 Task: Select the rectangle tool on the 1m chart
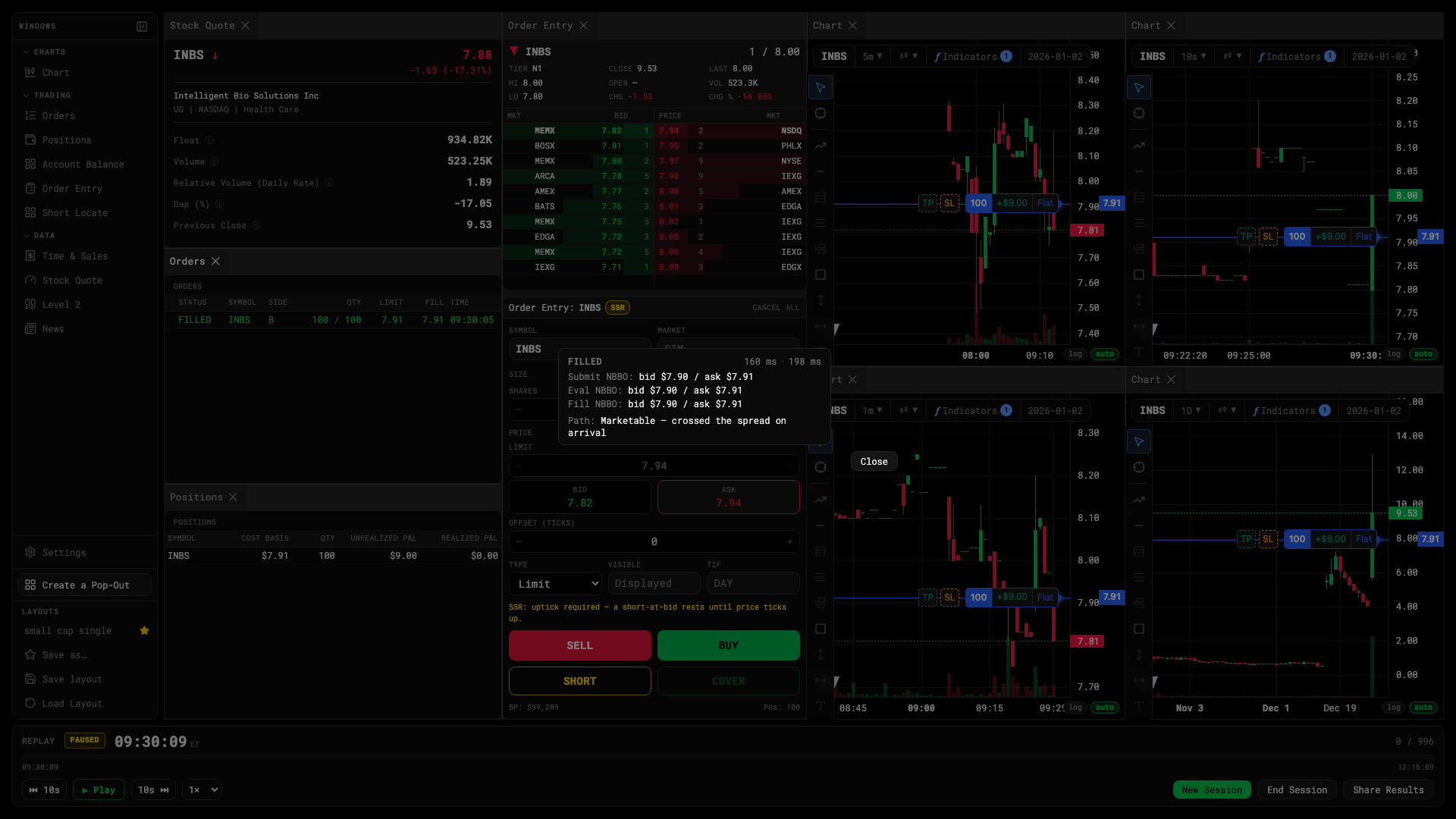(821, 629)
